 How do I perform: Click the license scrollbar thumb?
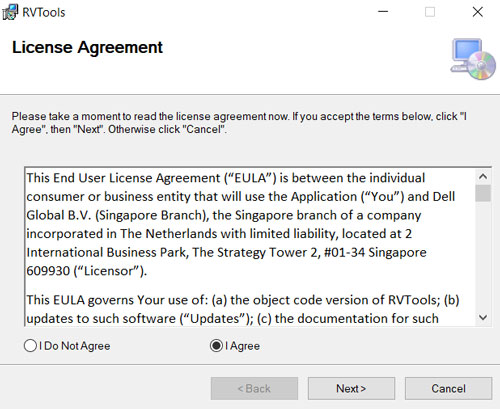(x=483, y=193)
